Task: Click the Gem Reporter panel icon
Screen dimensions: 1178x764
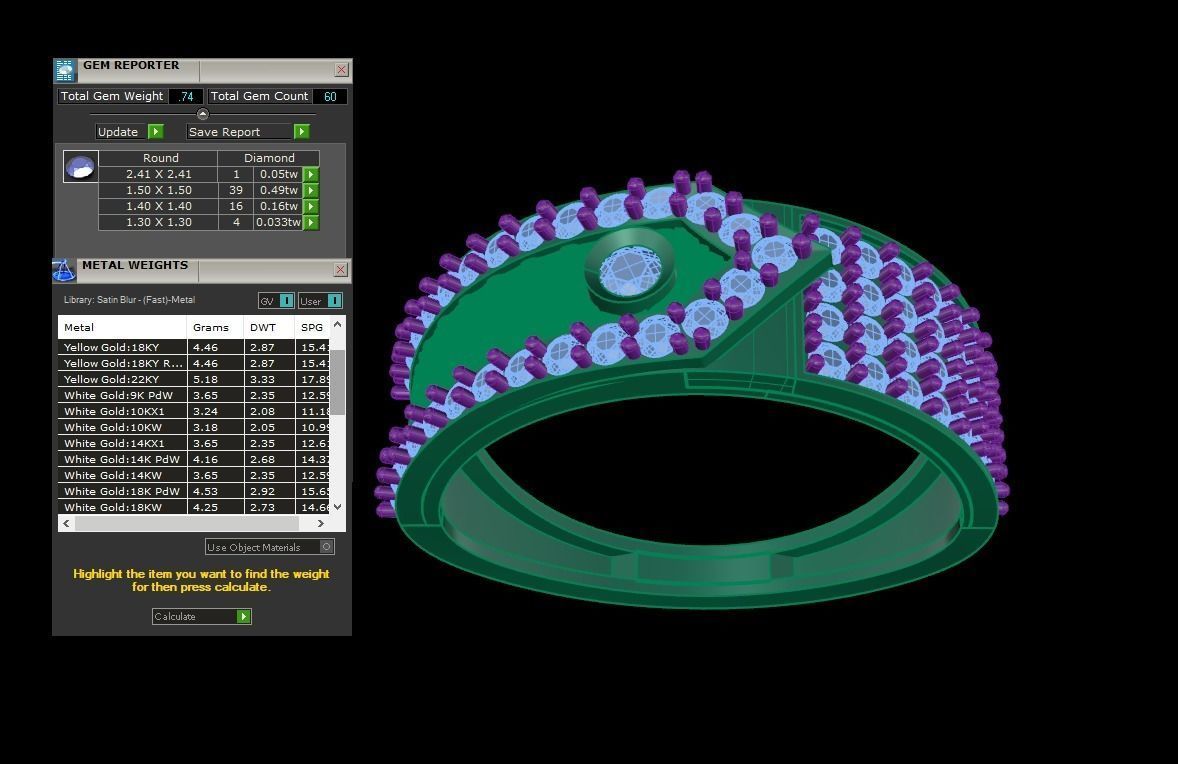Action: click(65, 71)
